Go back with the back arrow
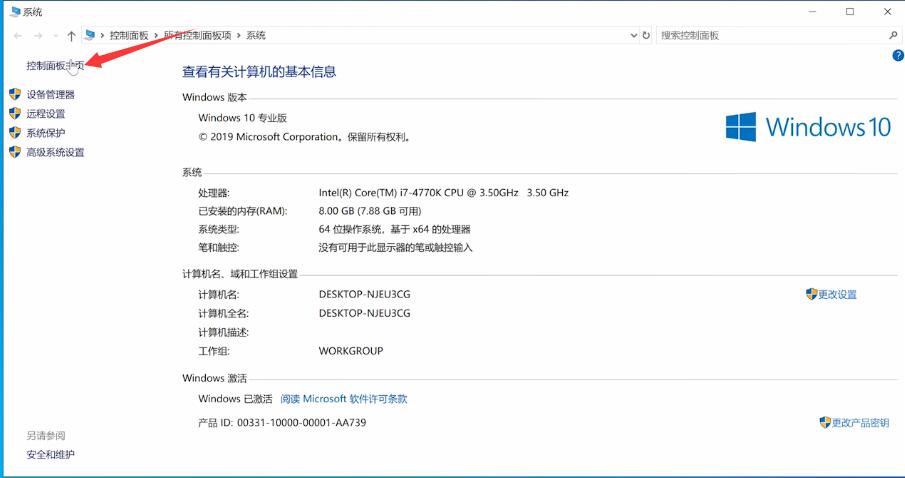The height and width of the screenshot is (478, 905). [18, 36]
